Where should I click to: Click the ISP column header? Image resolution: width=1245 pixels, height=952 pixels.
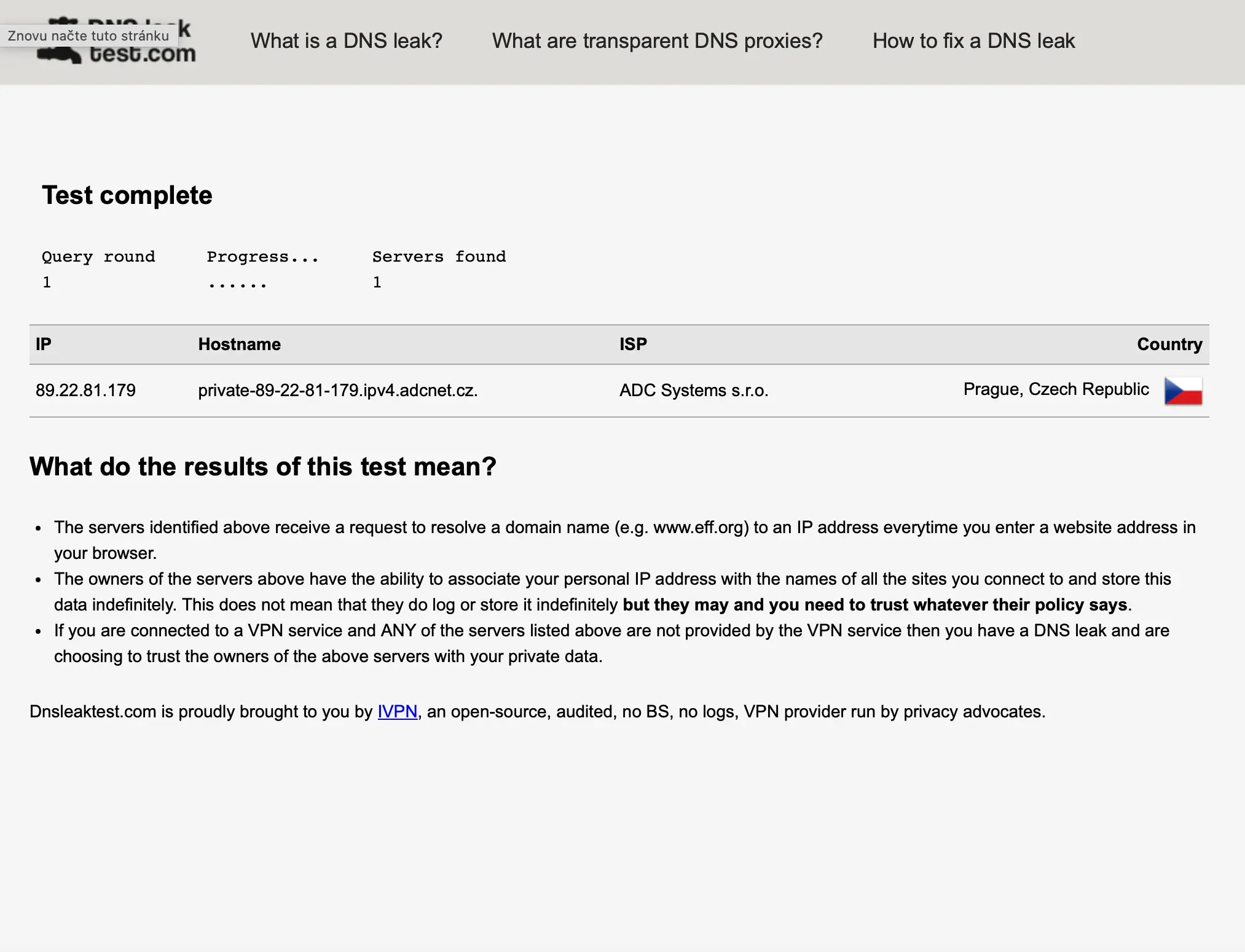click(633, 344)
